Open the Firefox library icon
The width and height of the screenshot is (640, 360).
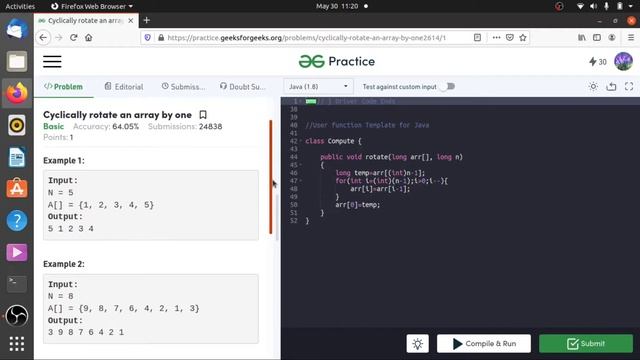click(582, 38)
